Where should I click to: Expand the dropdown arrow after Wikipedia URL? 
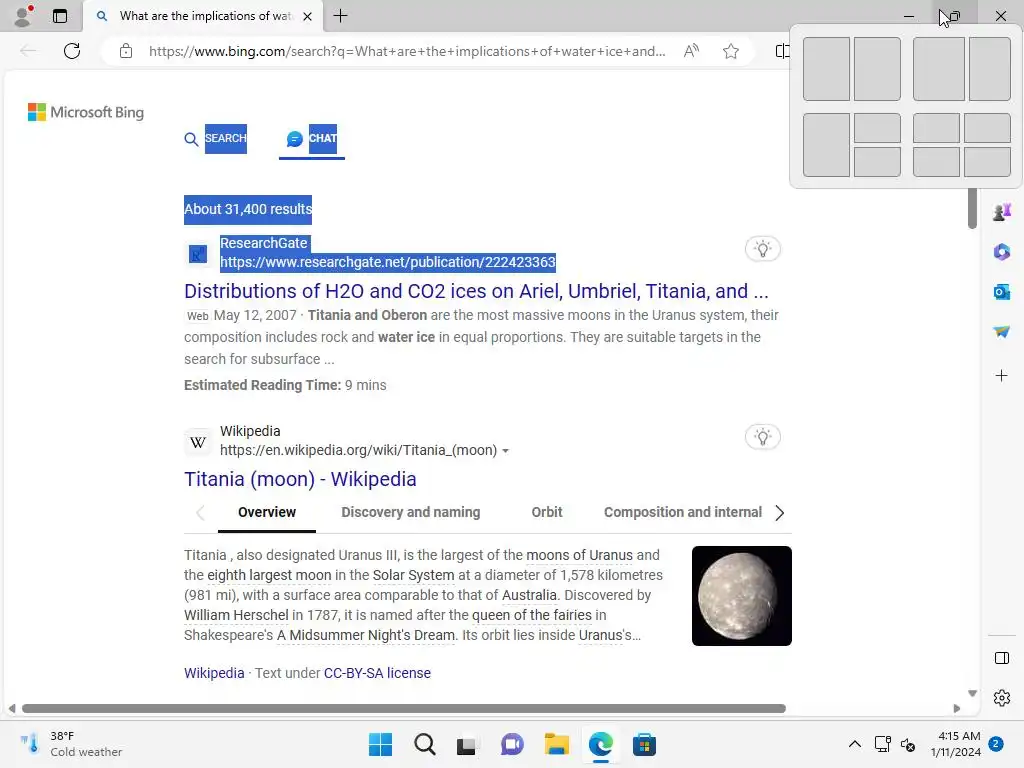click(505, 451)
